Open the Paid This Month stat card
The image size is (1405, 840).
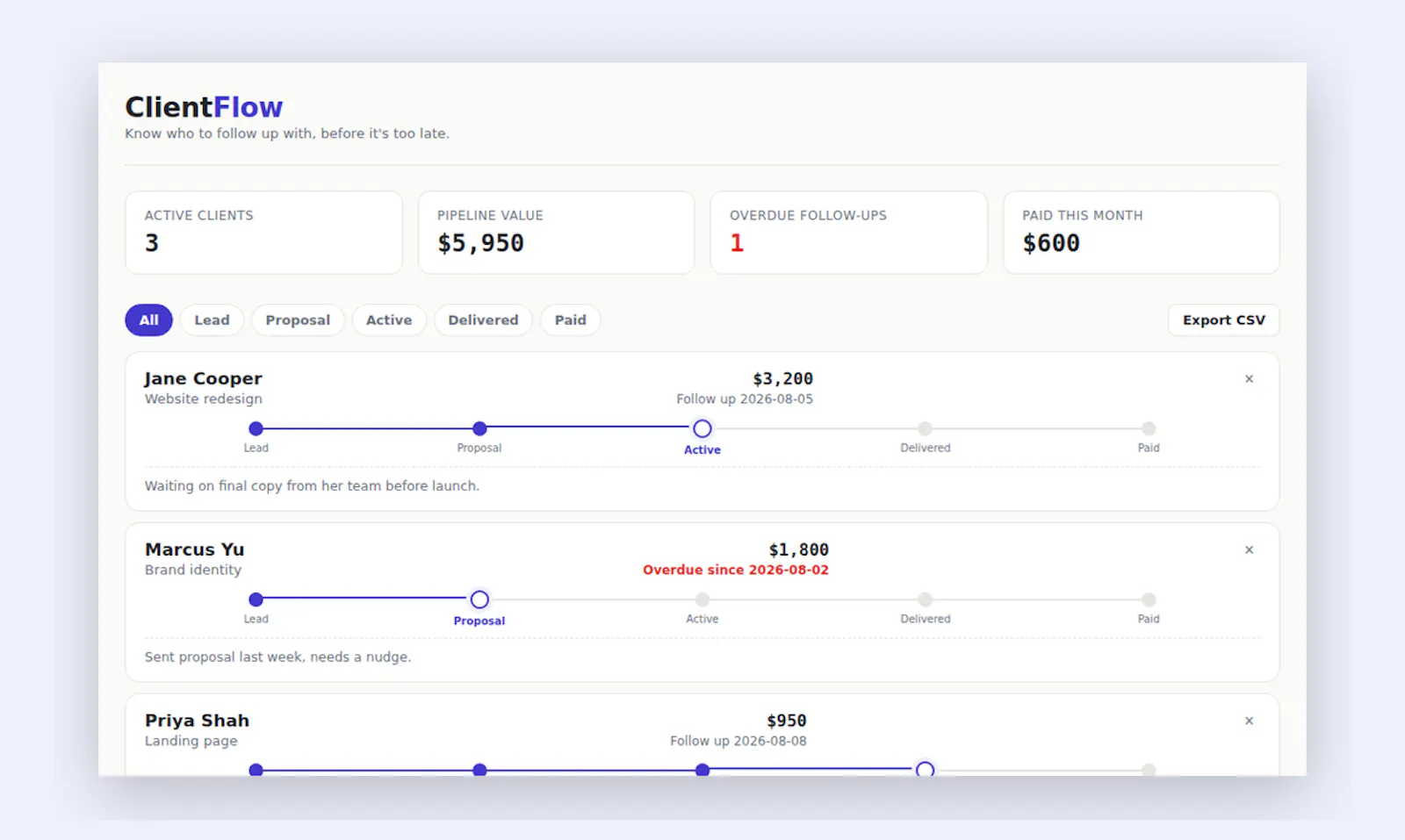tap(1141, 233)
